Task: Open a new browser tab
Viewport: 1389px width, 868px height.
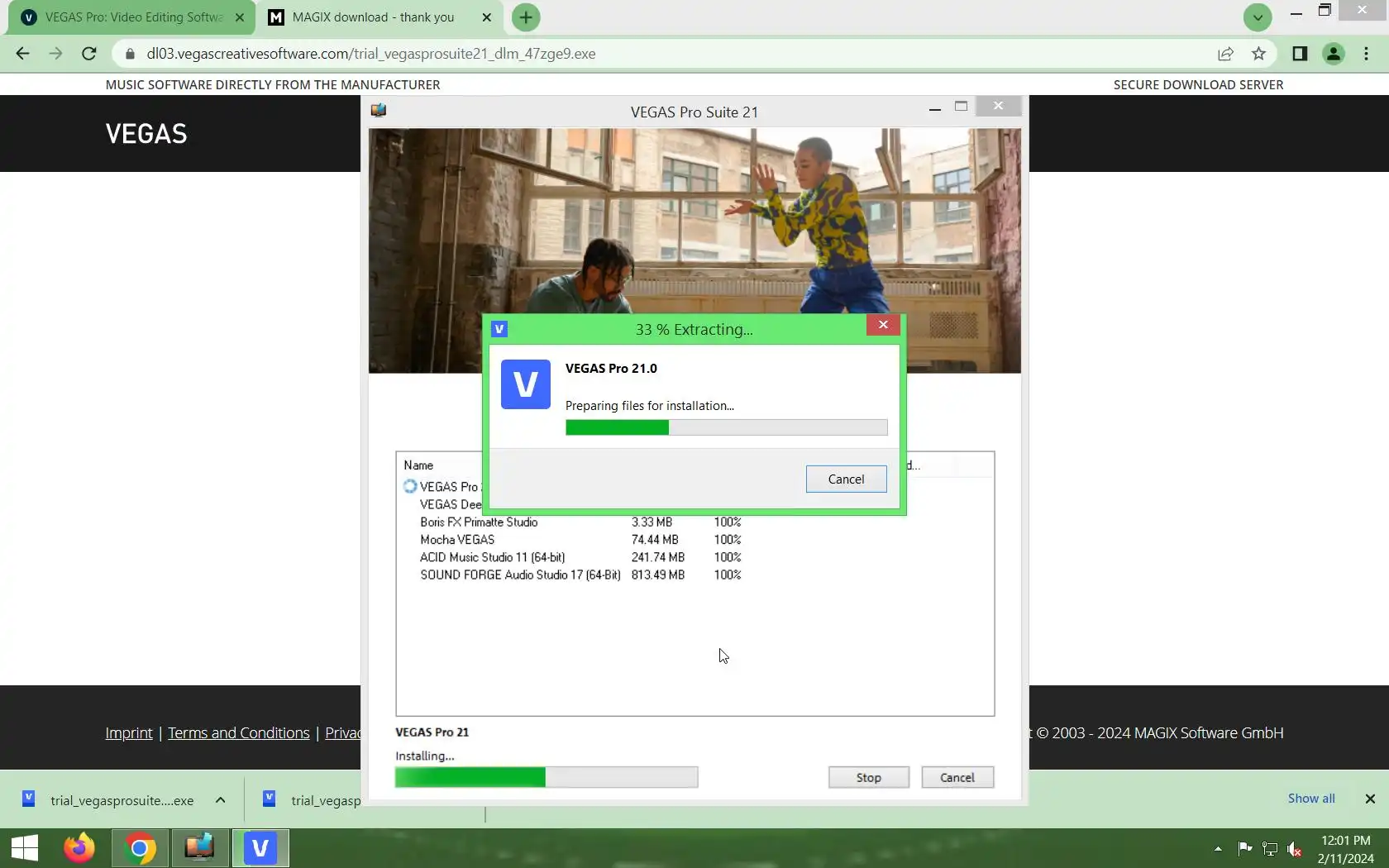Action: point(526,17)
